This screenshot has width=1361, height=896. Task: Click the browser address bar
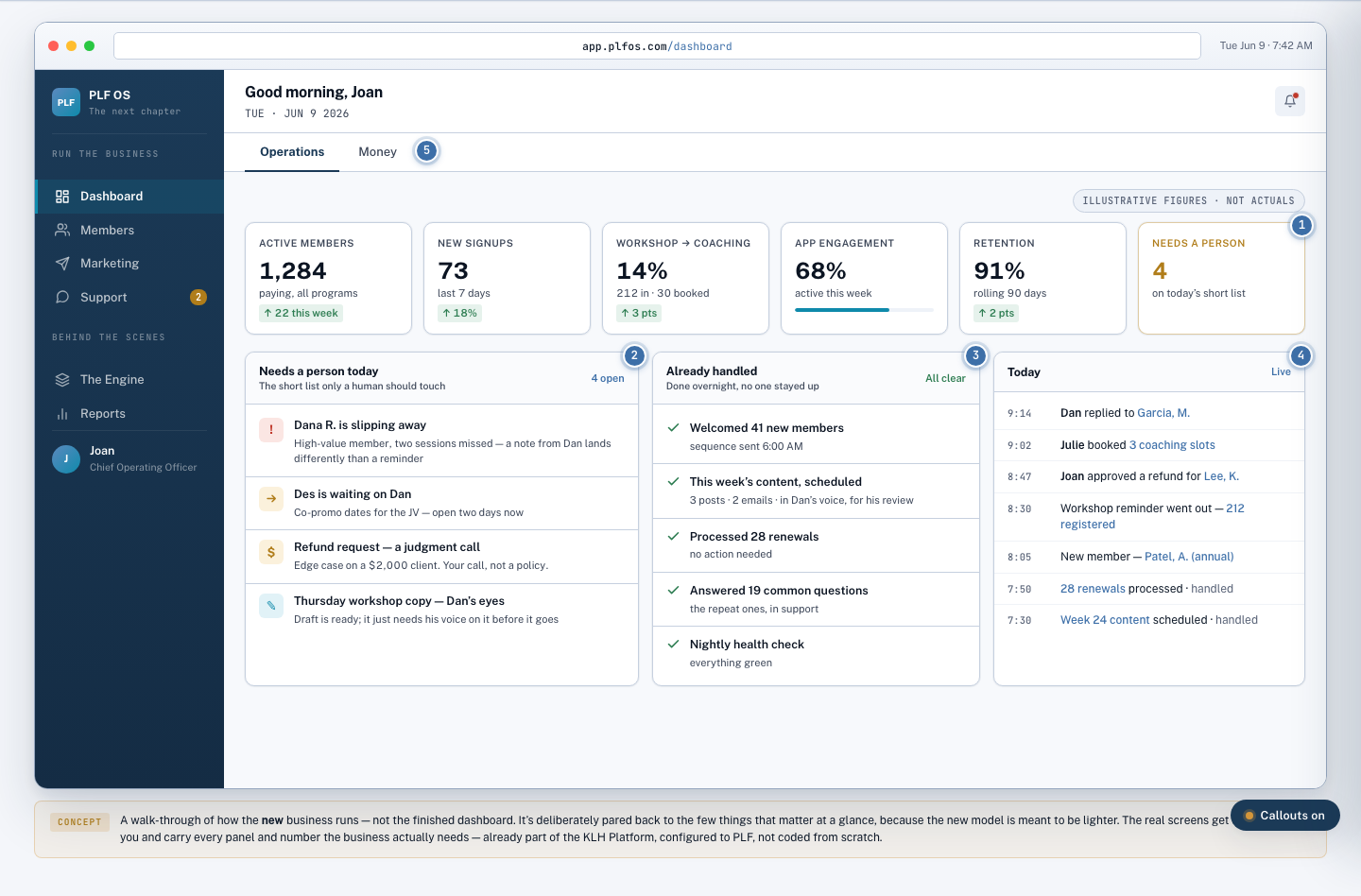click(657, 45)
